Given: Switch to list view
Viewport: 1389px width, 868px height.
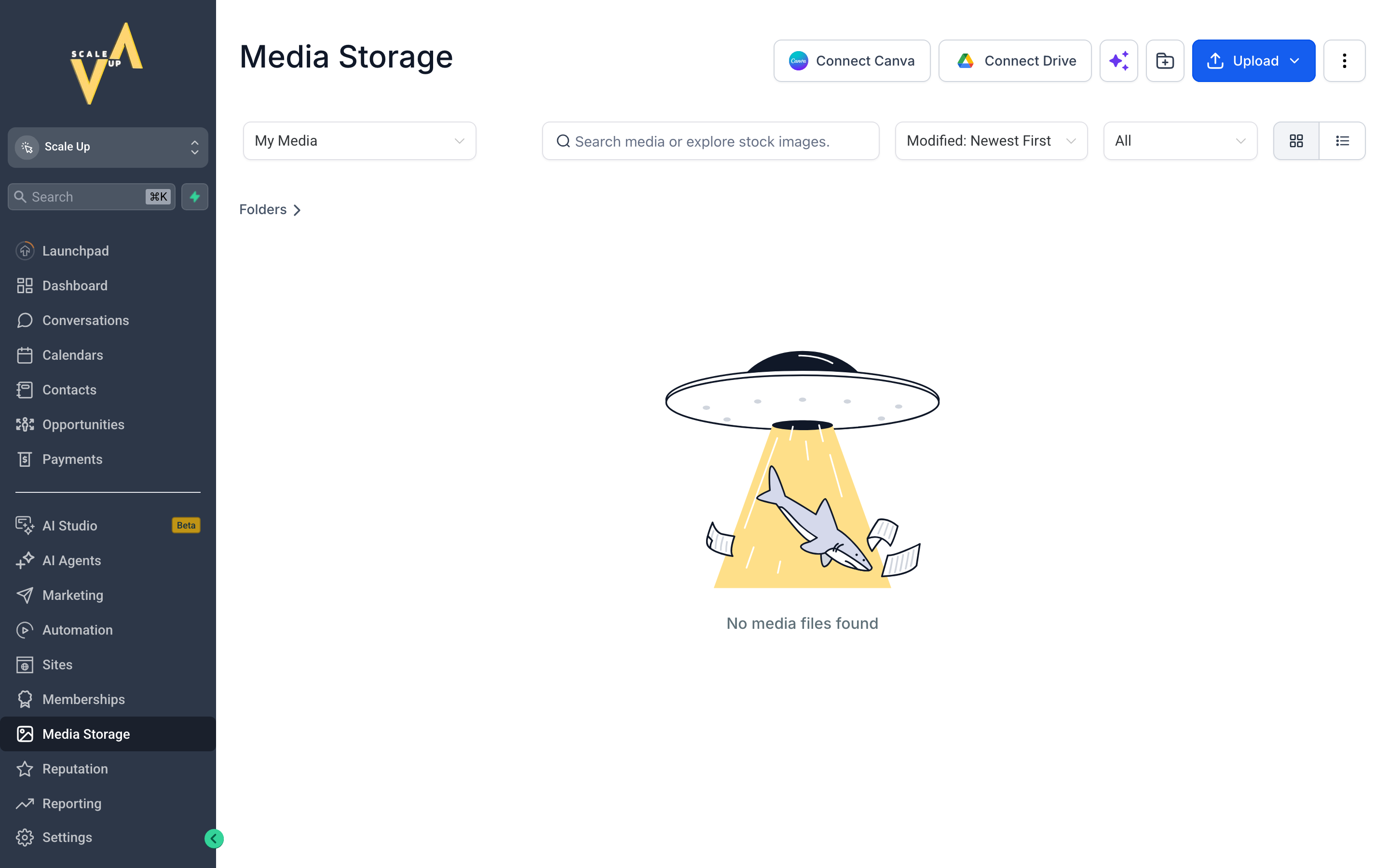Looking at the screenshot, I should 1342,141.
